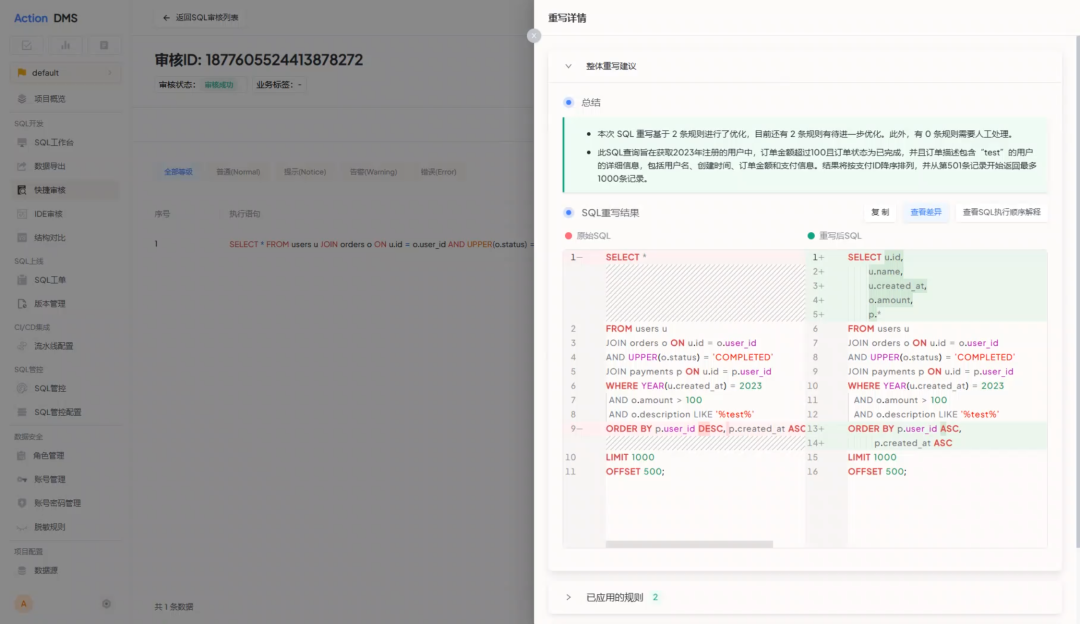This screenshot has height=624, width=1080.
Task: Select the 全部等级 filter tab
Action: 178,171
